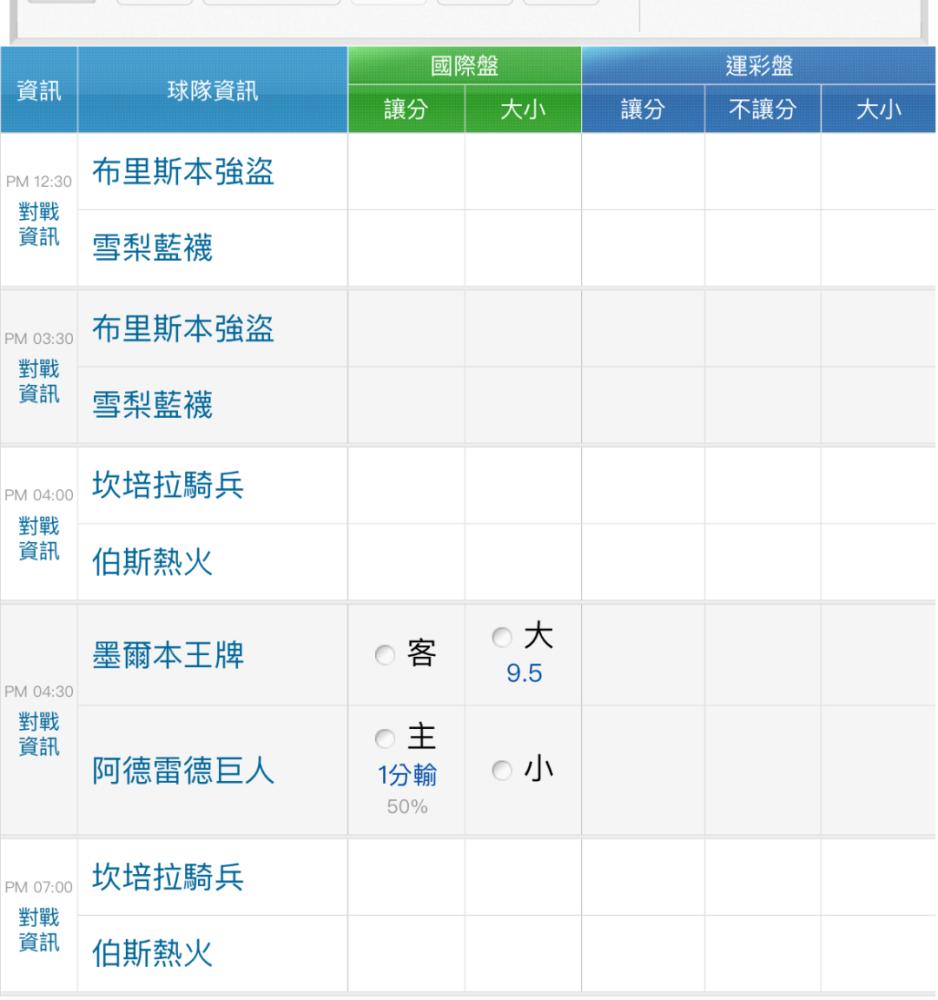Click the PM 03:30 time label

39,339
